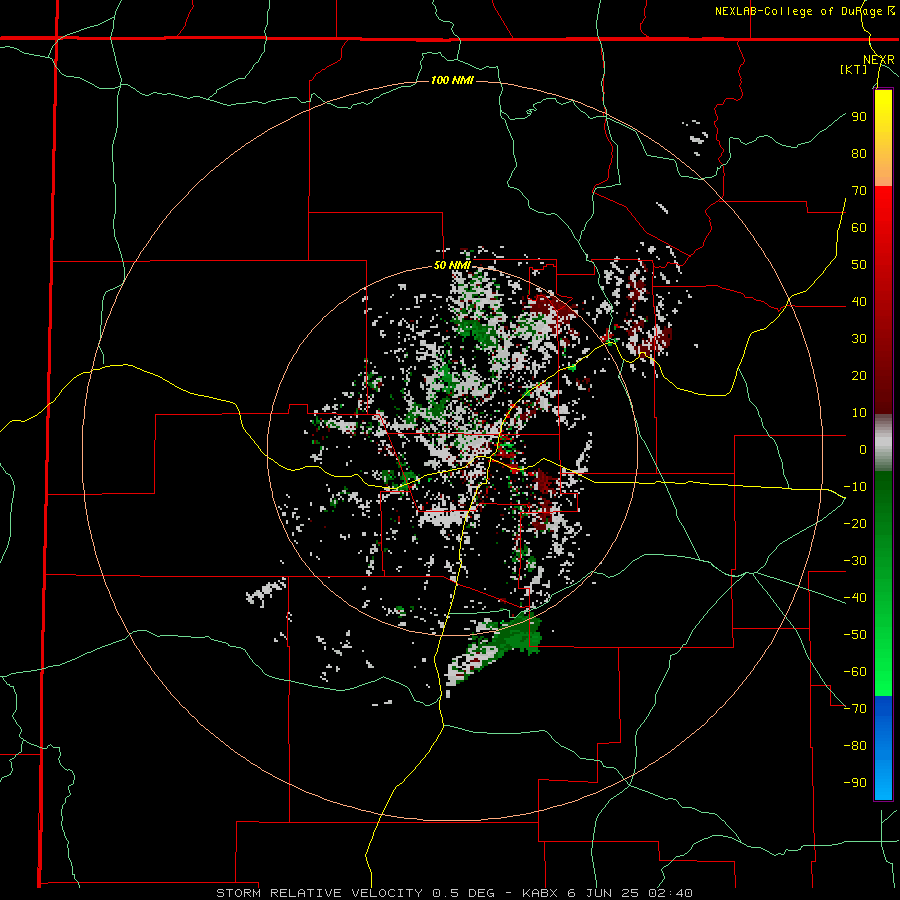Select the 6 JUN 25 date text
Image resolution: width=900 pixels, height=900 pixels.
click(x=604, y=893)
